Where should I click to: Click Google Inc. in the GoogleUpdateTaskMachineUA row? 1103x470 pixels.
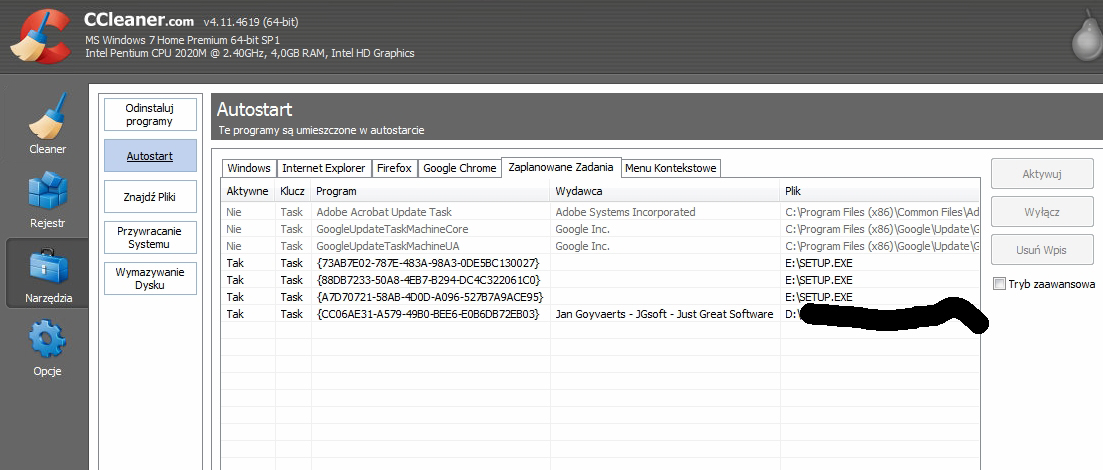[582, 246]
